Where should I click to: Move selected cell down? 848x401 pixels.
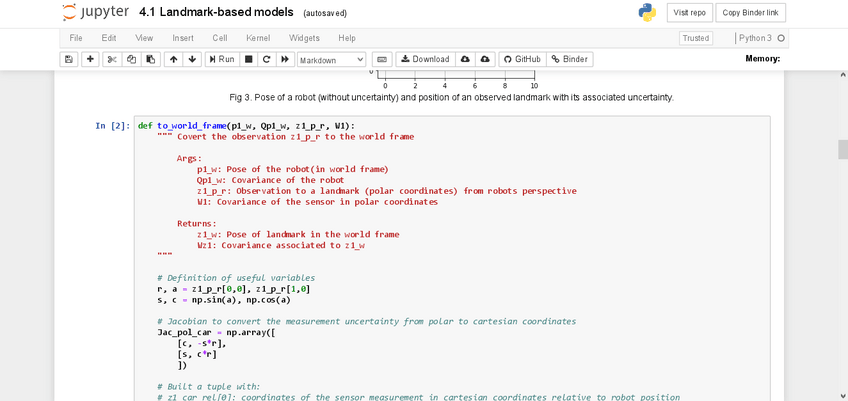[x=192, y=59]
